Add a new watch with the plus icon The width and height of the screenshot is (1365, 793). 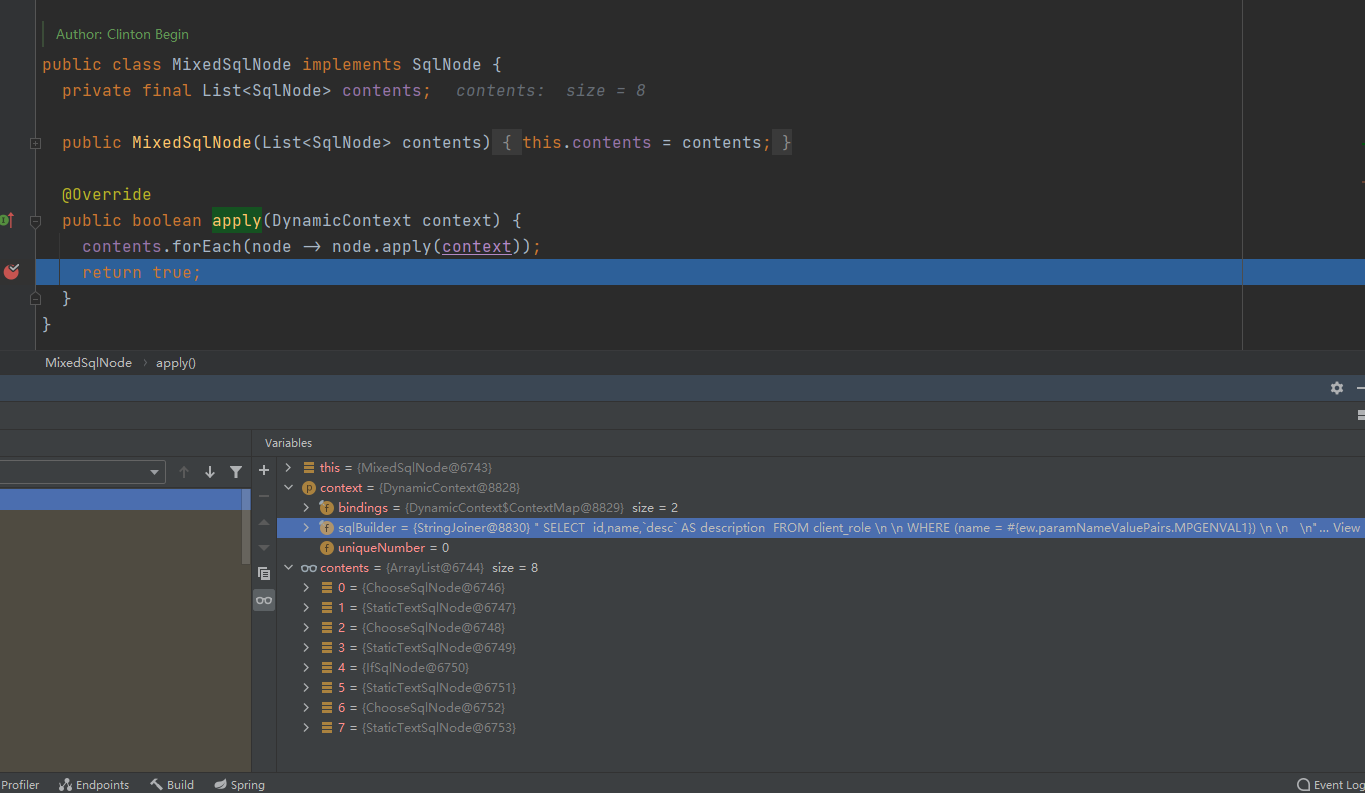(x=264, y=470)
